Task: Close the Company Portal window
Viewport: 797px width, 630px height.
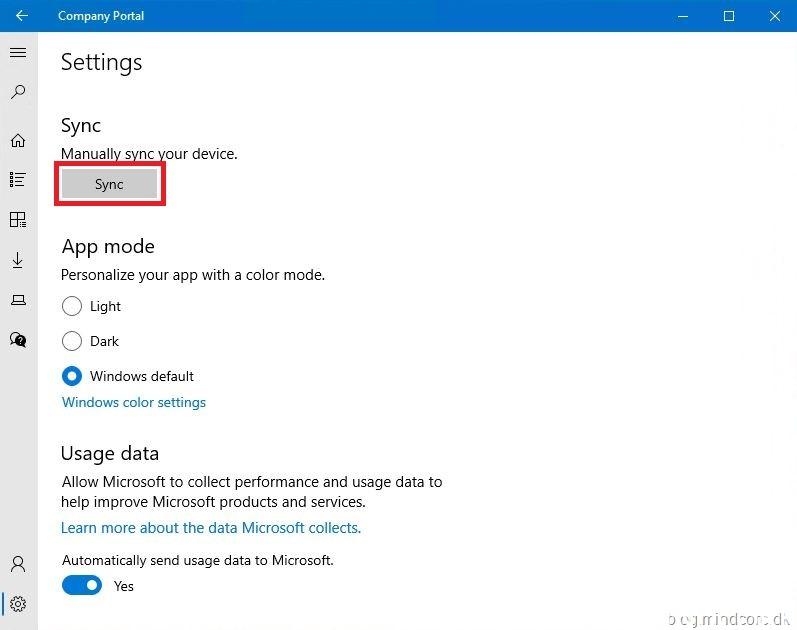Action: (x=775, y=16)
